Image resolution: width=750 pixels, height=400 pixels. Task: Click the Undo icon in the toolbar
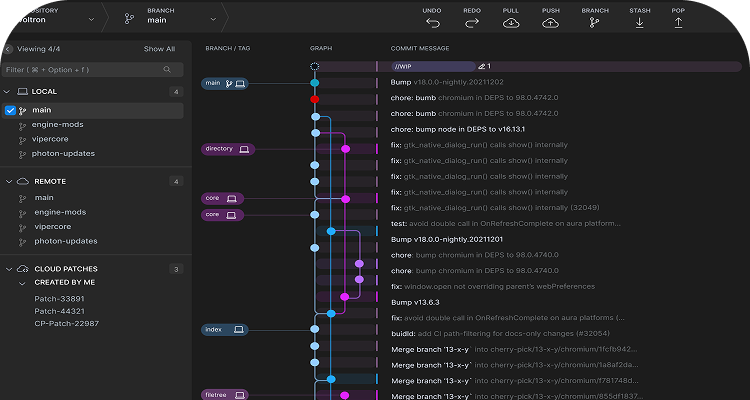pos(432,22)
